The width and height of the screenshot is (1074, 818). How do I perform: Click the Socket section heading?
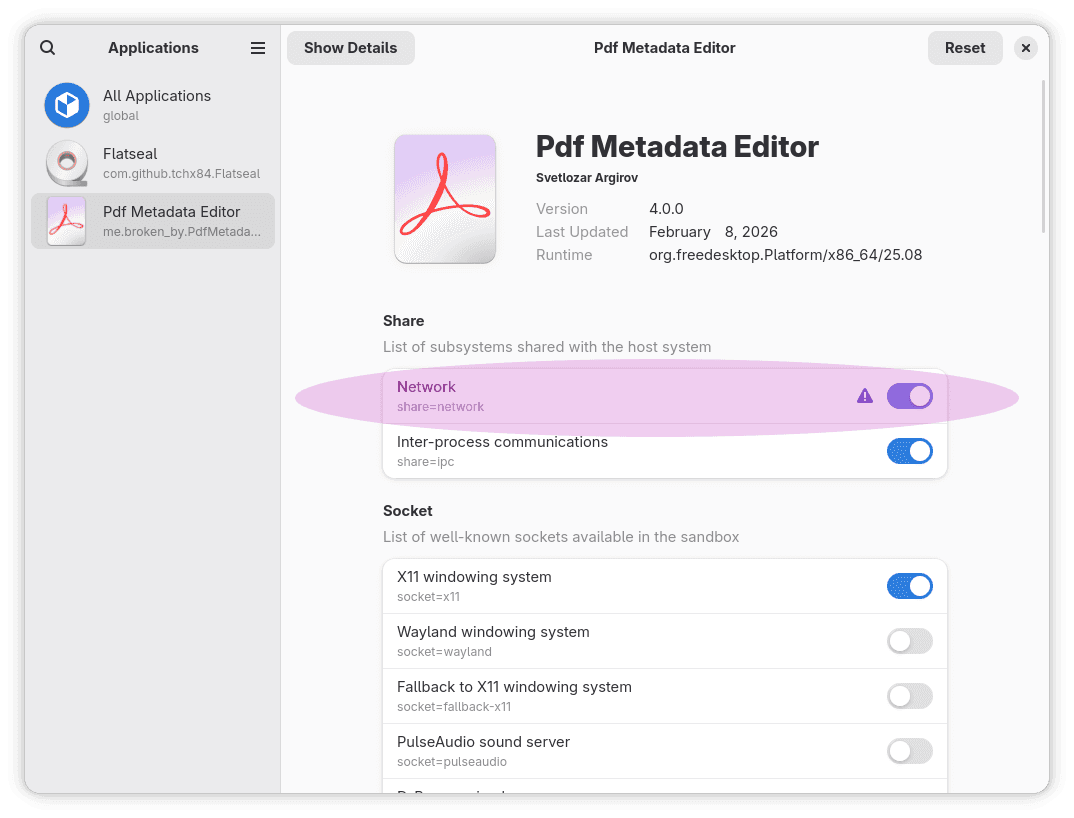tap(408, 511)
